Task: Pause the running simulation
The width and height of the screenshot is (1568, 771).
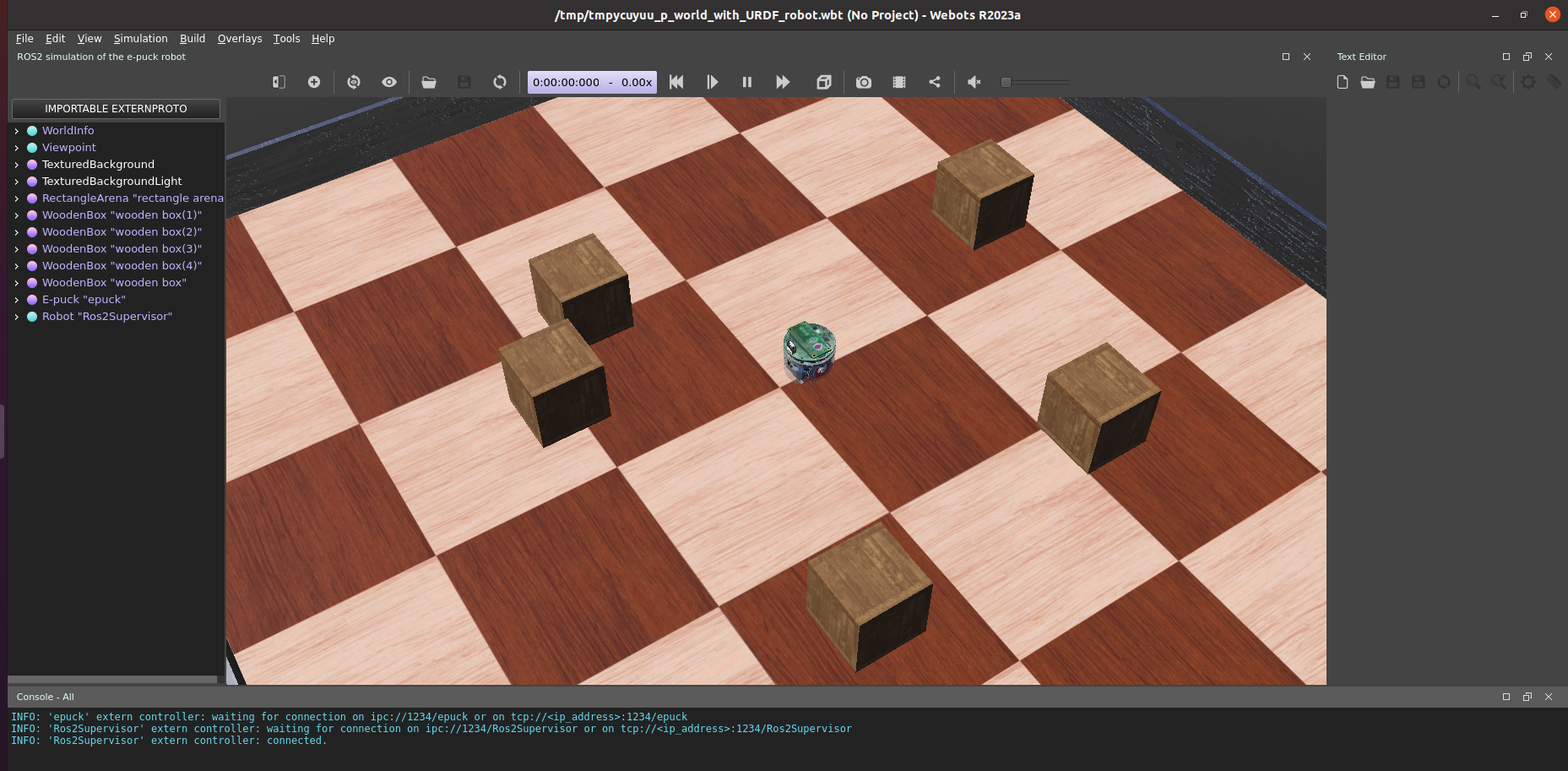Action: [746, 82]
